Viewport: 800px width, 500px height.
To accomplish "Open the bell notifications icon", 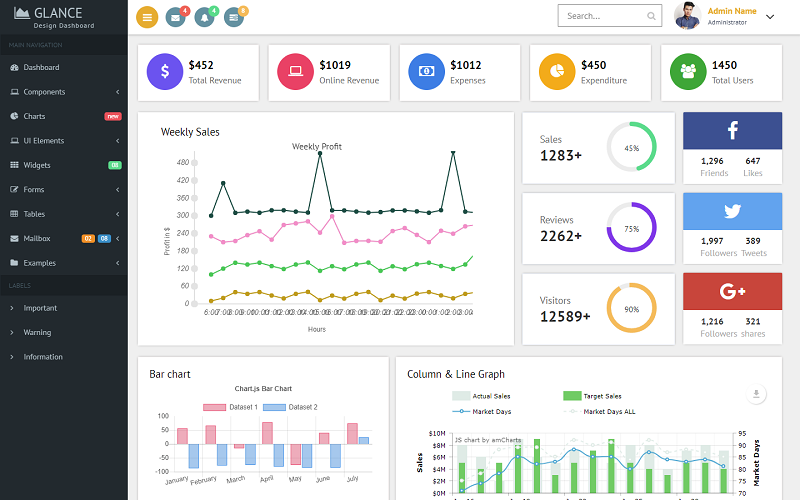I will (205, 17).
